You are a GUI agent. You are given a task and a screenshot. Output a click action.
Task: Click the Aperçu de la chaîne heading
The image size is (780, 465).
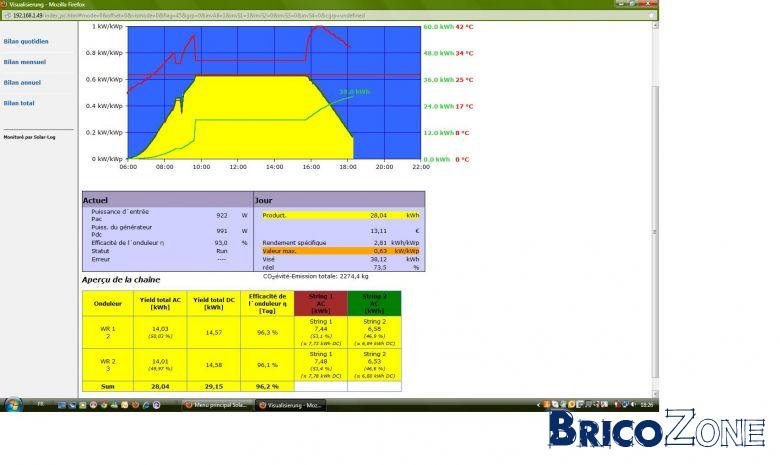pyautogui.click(x=121, y=280)
